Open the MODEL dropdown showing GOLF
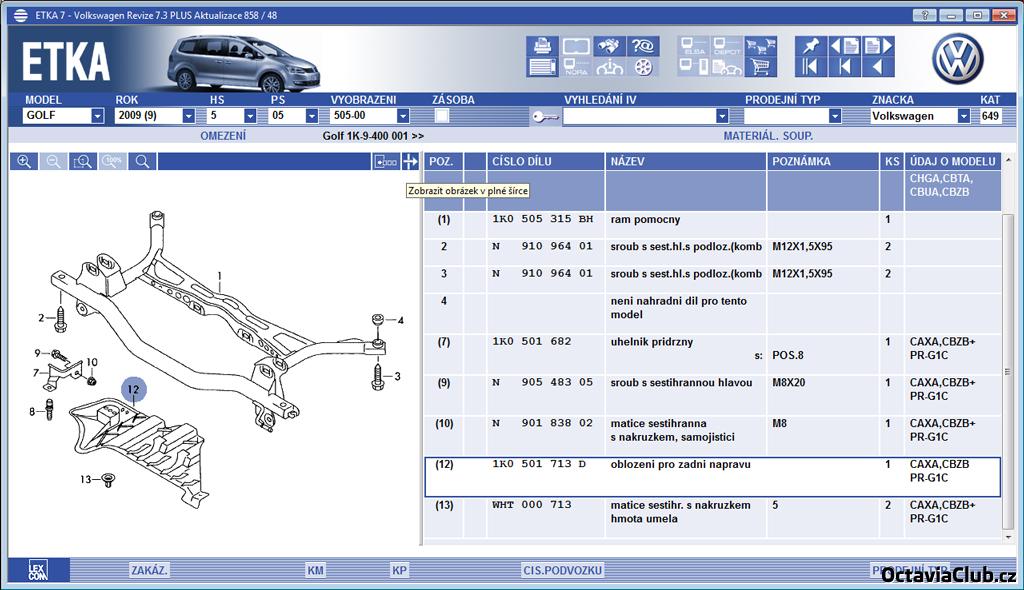The height and width of the screenshot is (590, 1024). coord(97,116)
